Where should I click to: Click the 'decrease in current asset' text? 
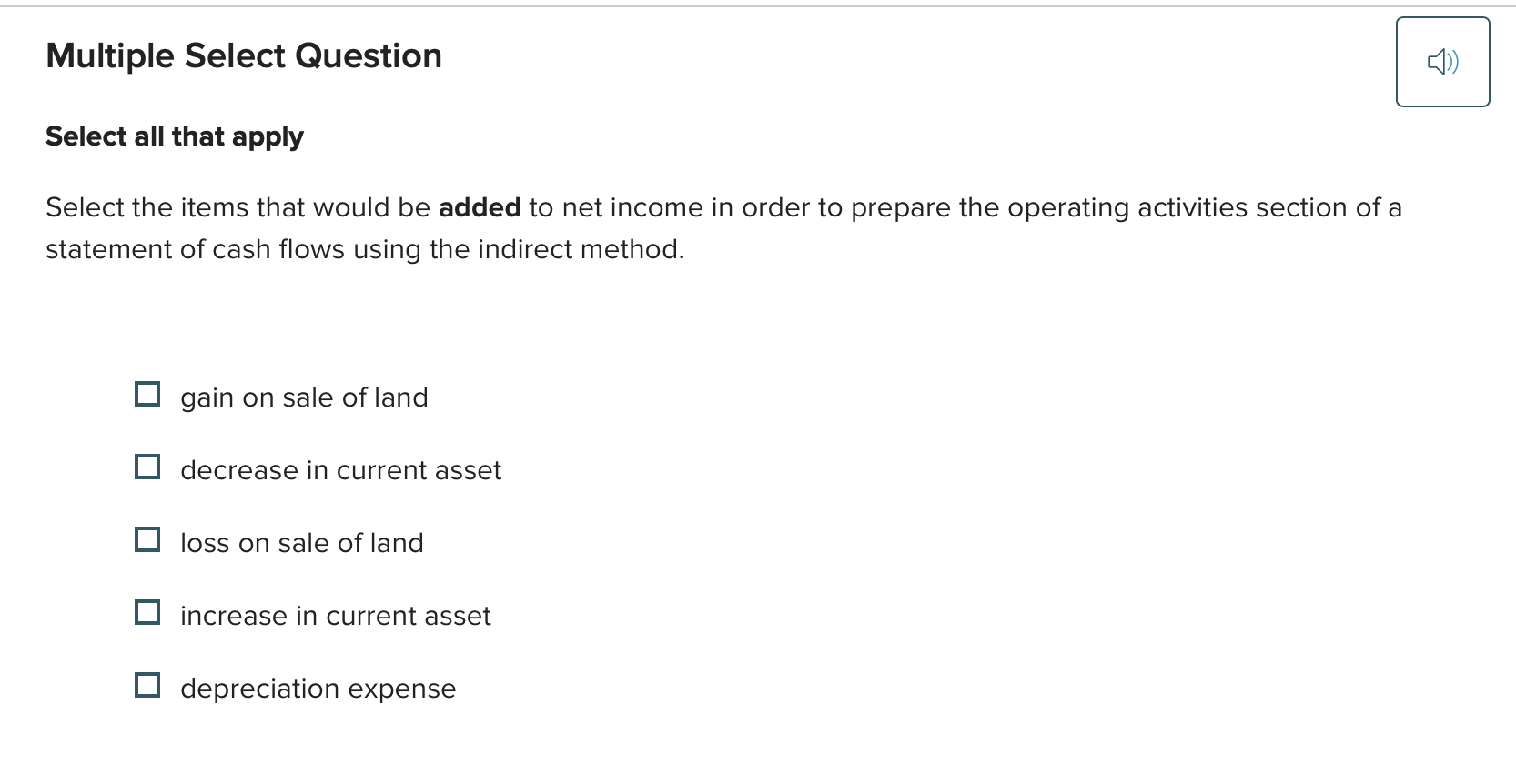click(339, 470)
